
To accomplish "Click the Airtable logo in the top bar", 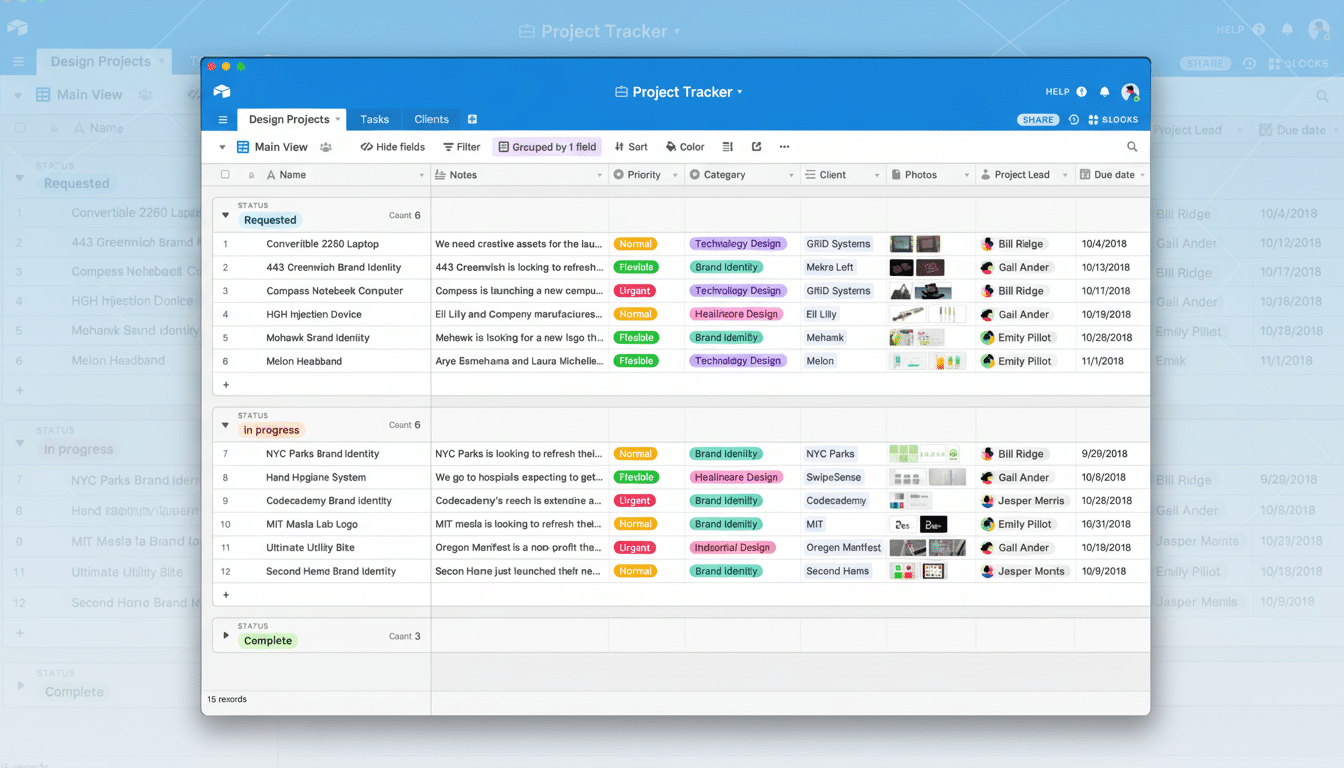I will point(220,91).
